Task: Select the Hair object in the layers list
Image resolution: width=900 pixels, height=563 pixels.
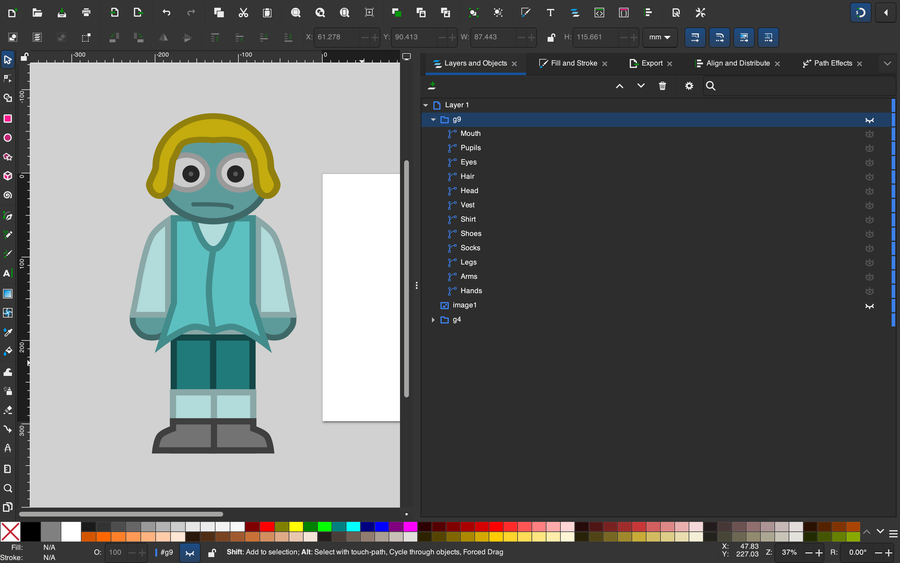Action: click(x=467, y=176)
